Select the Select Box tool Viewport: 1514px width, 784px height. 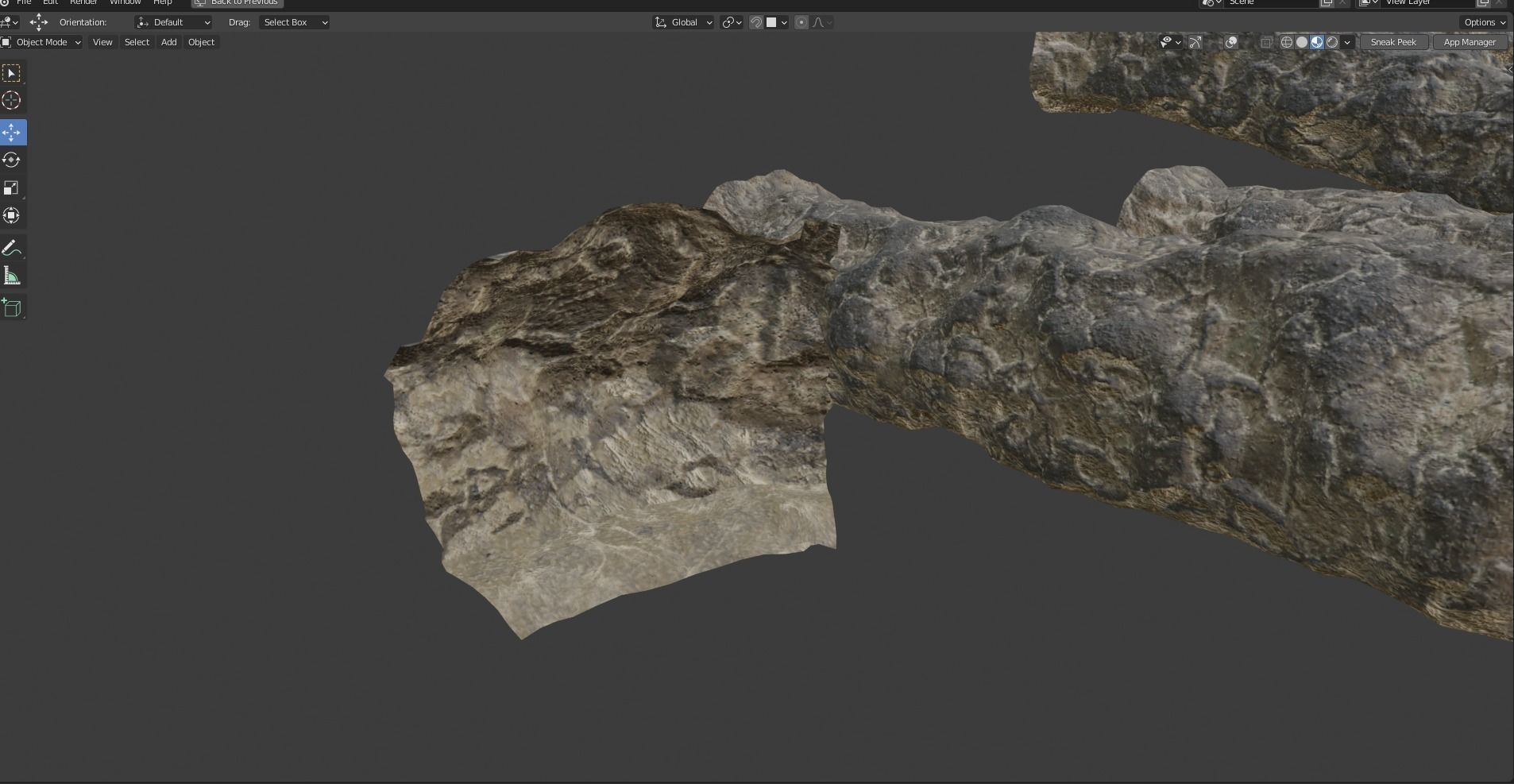(x=12, y=73)
